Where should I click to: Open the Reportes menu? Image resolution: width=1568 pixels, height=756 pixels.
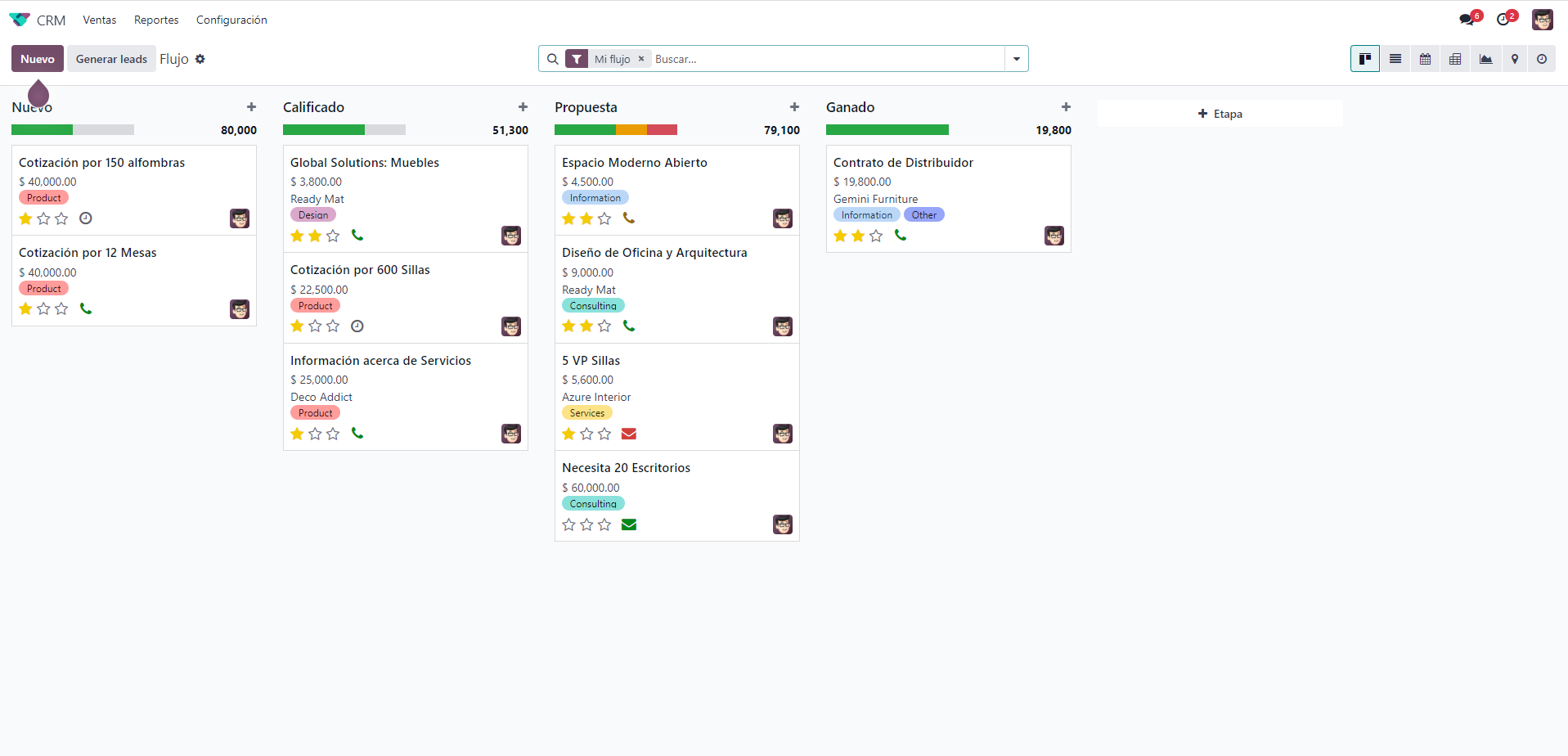coord(156,20)
